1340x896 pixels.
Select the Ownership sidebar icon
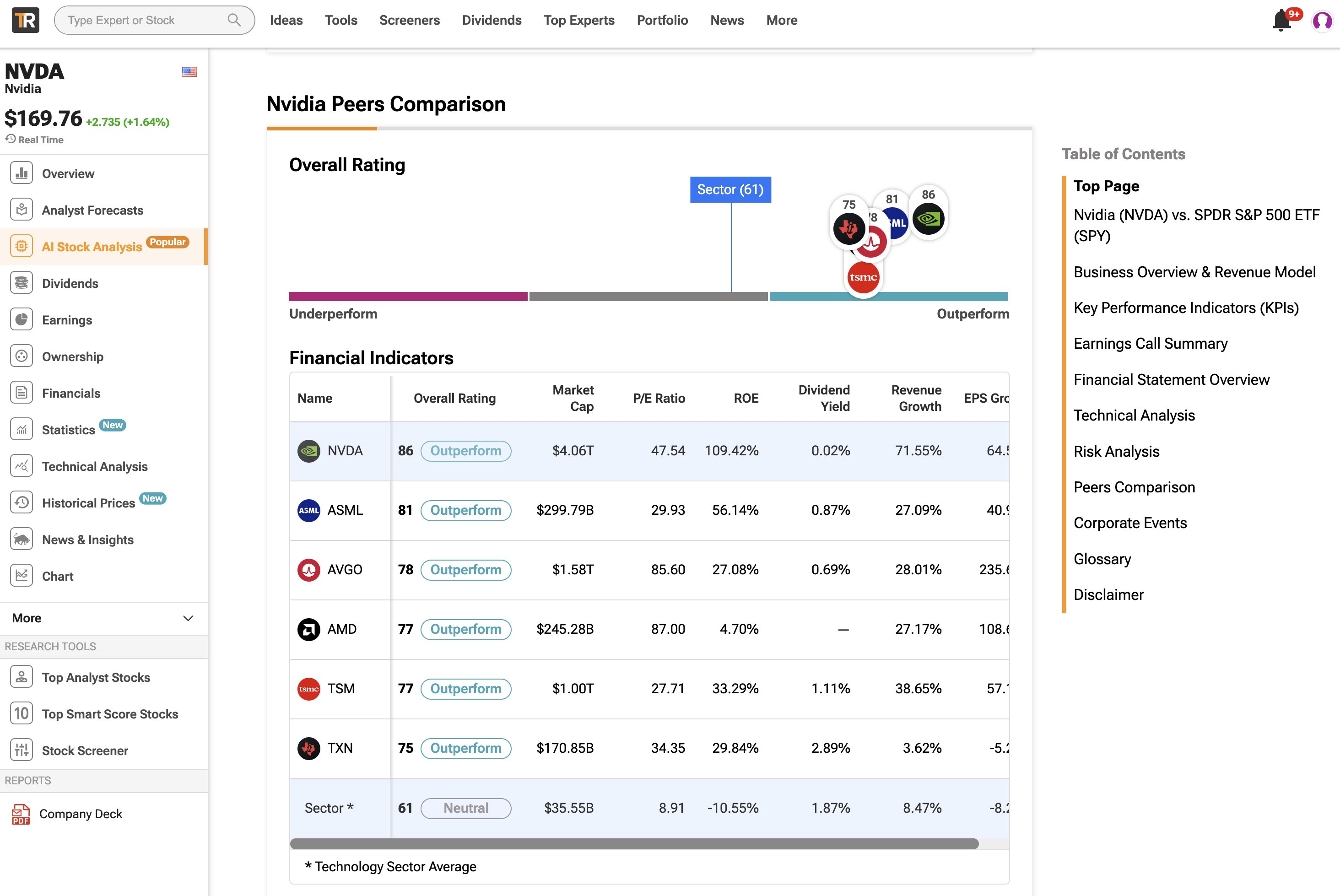(x=21, y=356)
